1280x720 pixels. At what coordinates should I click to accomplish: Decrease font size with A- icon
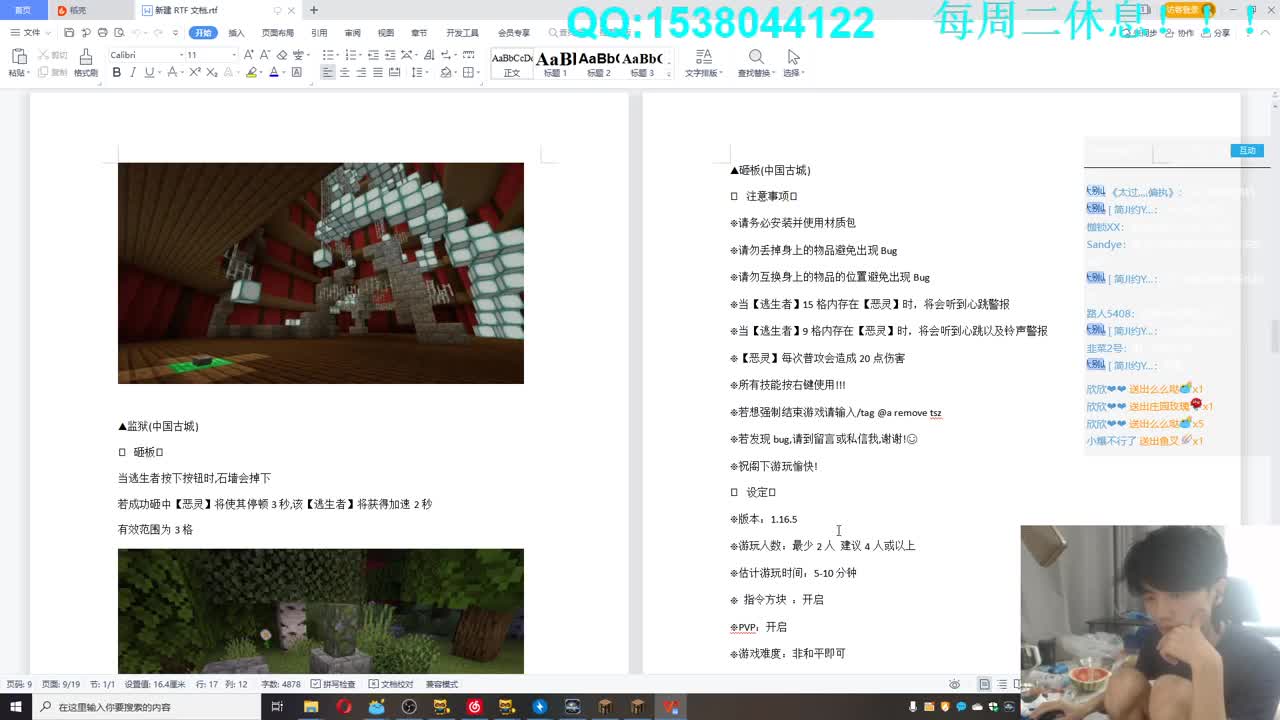(x=264, y=55)
